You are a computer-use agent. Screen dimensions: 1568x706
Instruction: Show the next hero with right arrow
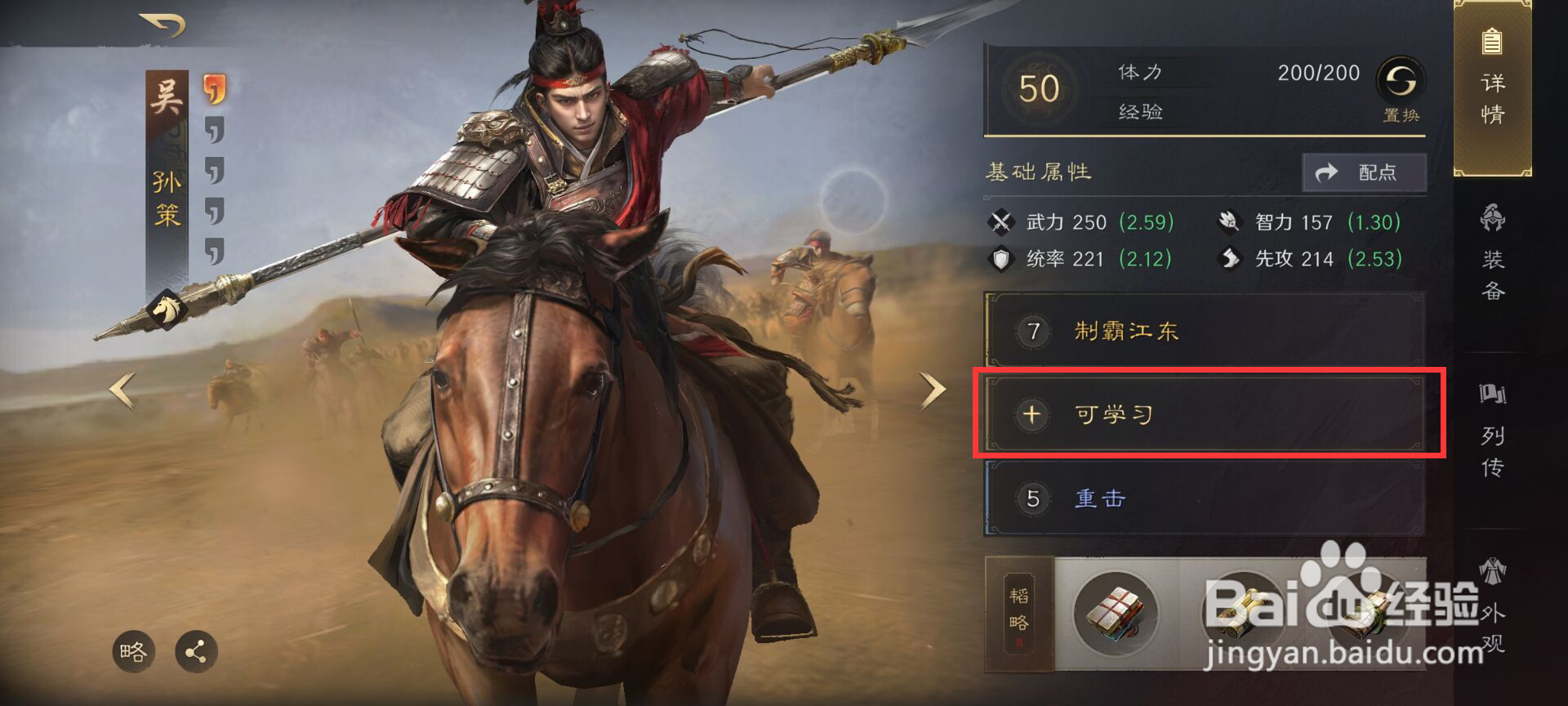[933, 391]
